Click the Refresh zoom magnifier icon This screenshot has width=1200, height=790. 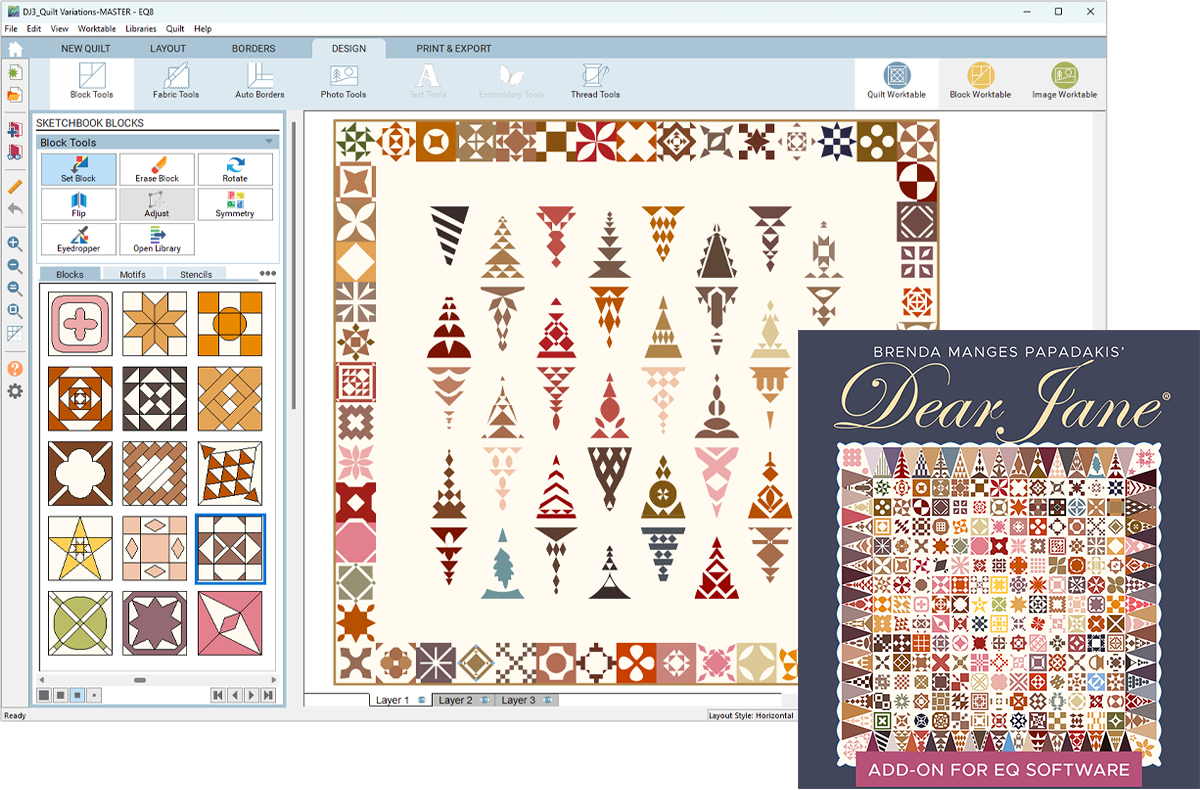pos(15,289)
